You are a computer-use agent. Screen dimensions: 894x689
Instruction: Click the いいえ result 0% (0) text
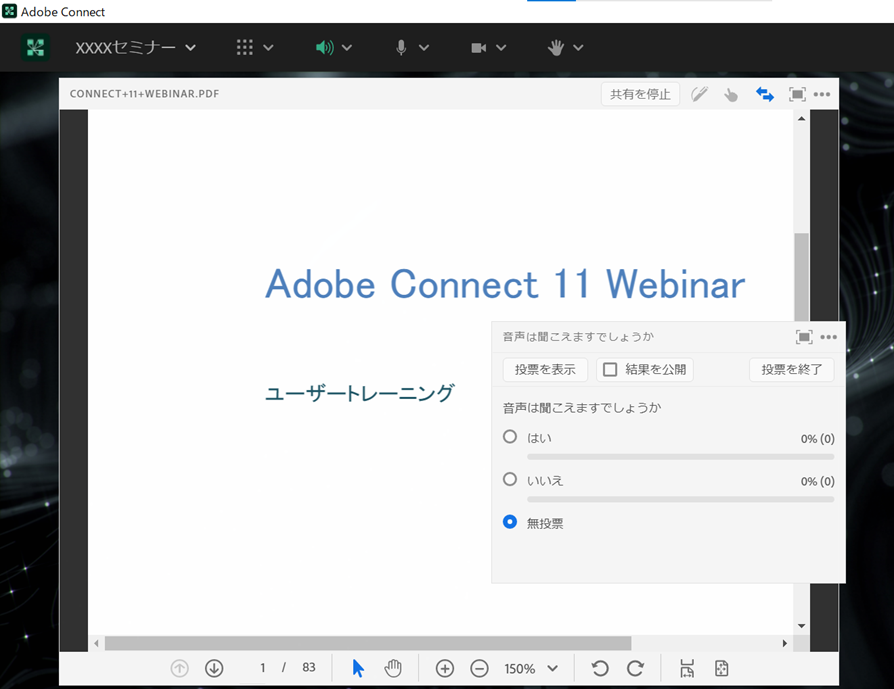coord(818,481)
